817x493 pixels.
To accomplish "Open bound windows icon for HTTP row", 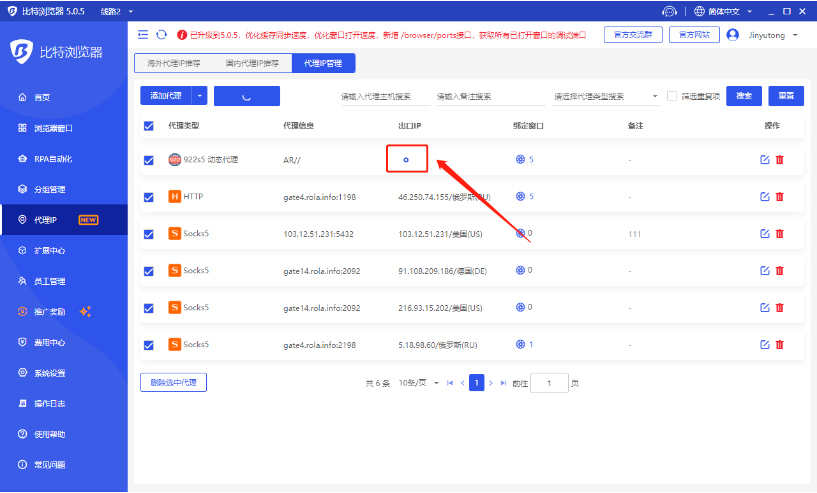I will point(520,196).
